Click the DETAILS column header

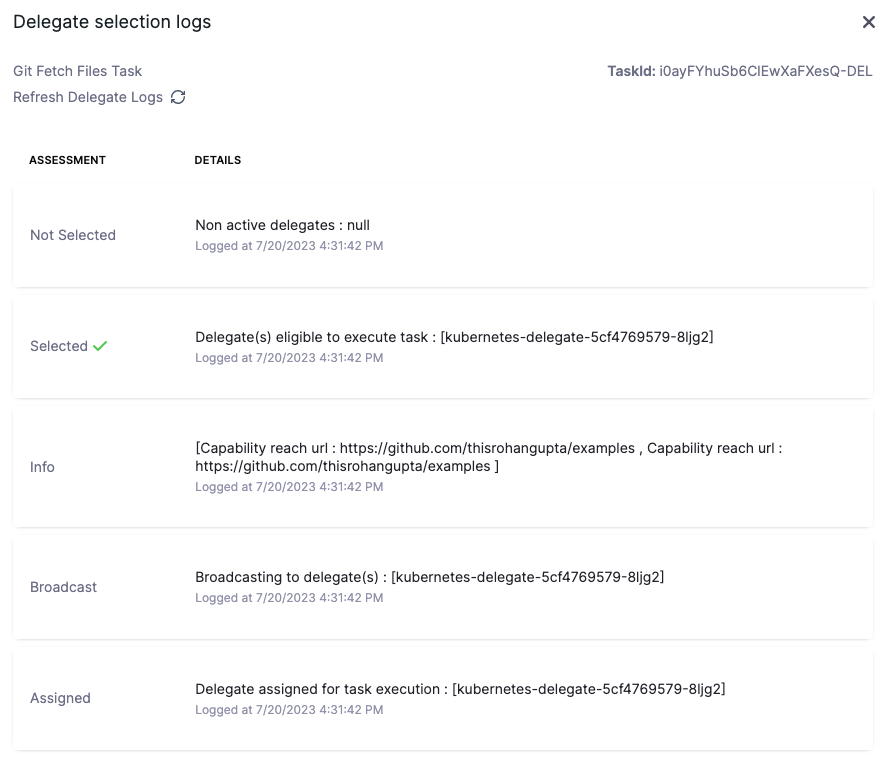pyautogui.click(x=217, y=160)
